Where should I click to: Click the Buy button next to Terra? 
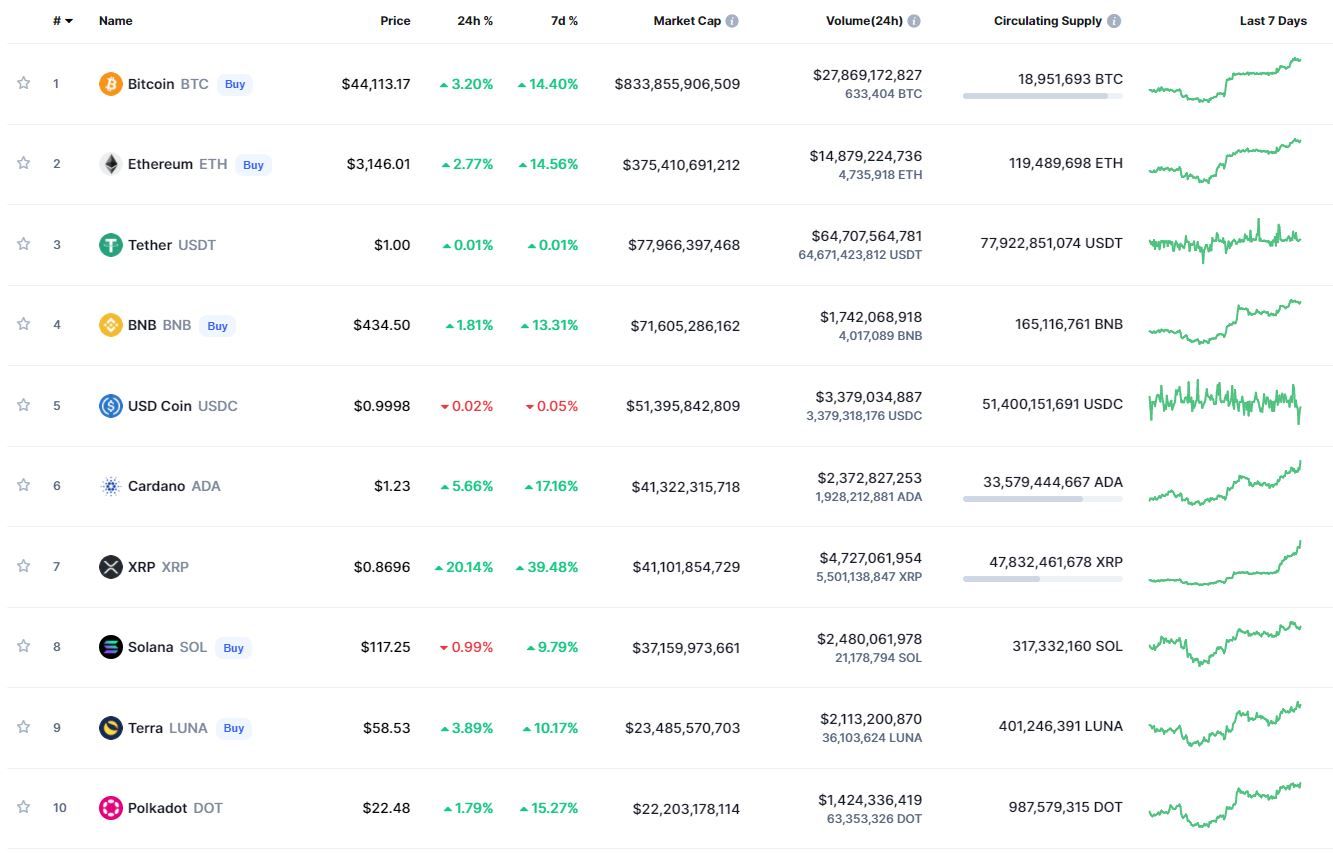coord(234,728)
